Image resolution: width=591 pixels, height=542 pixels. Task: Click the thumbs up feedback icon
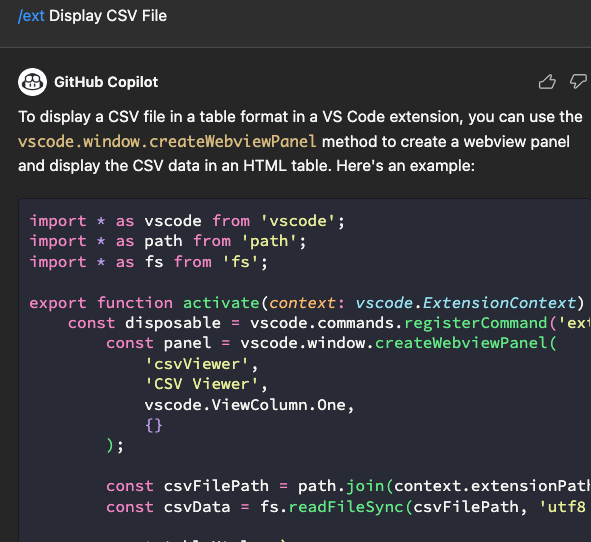click(547, 81)
